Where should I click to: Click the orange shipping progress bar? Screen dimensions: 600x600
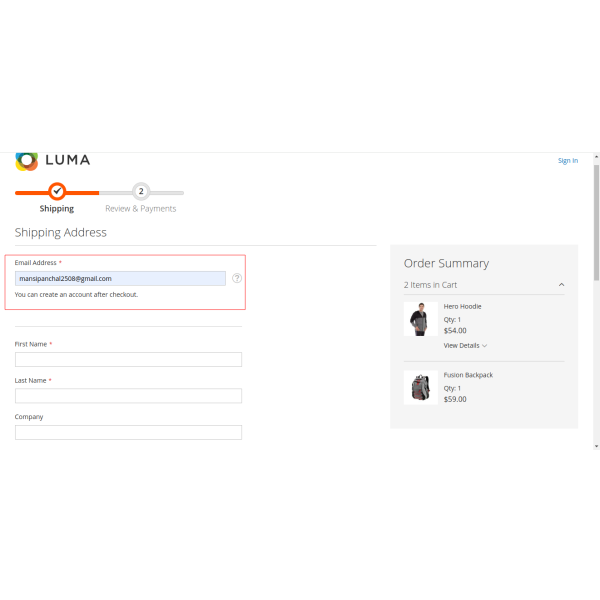pos(82,192)
